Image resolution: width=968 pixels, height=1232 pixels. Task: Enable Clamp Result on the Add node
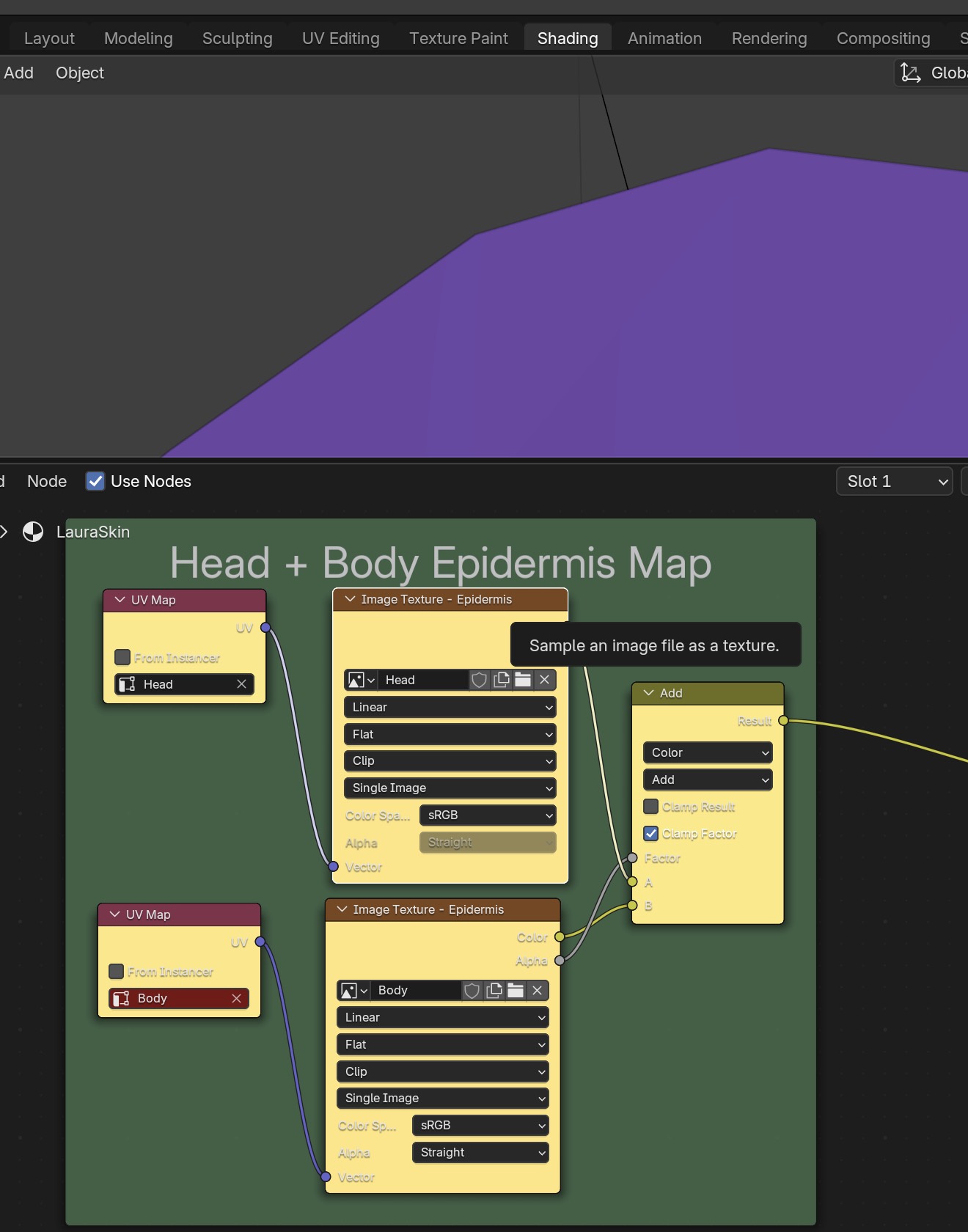pos(650,807)
